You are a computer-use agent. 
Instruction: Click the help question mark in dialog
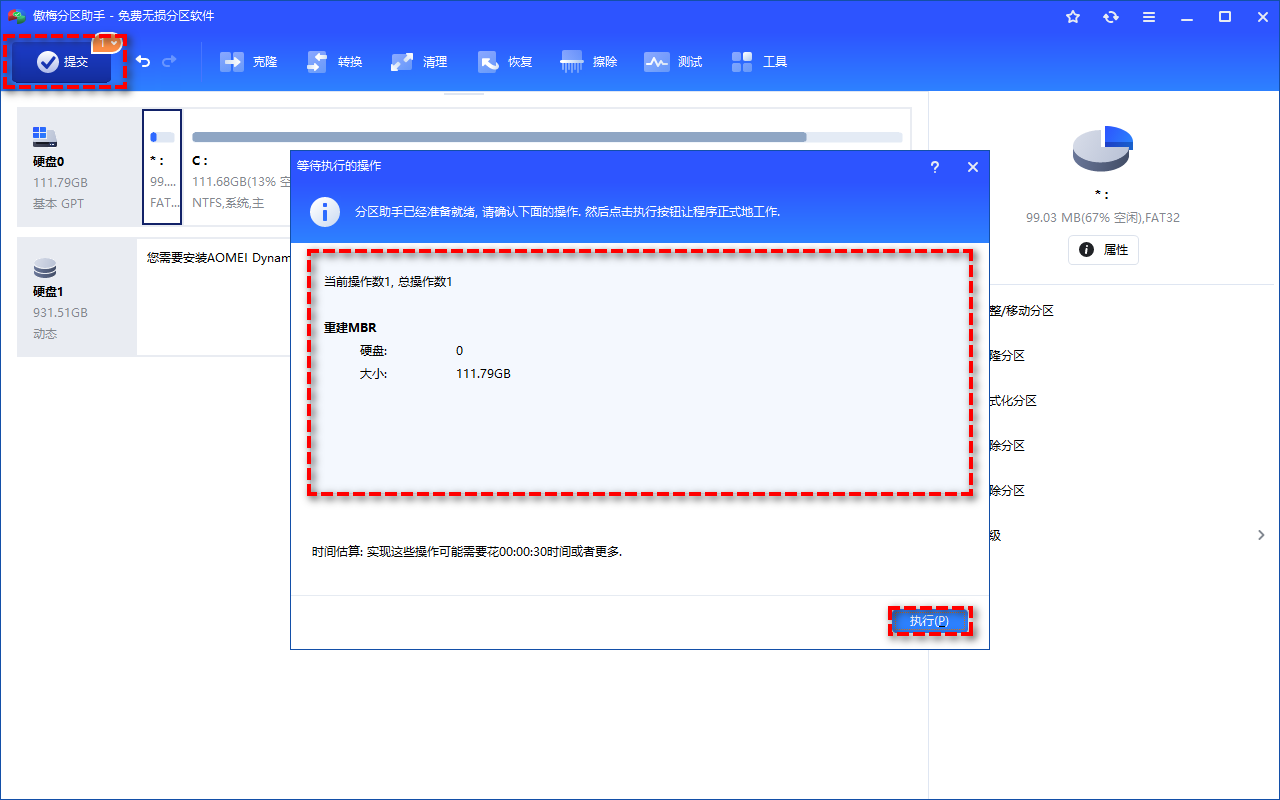pyautogui.click(x=935, y=167)
